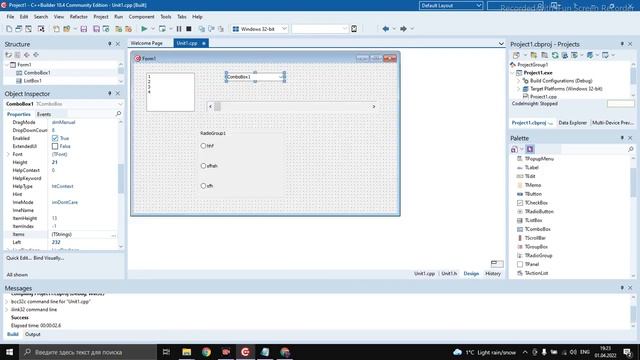Click selected purple Palette category icon
The height and width of the screenshot is (360, 640).
tap(530, 149)
